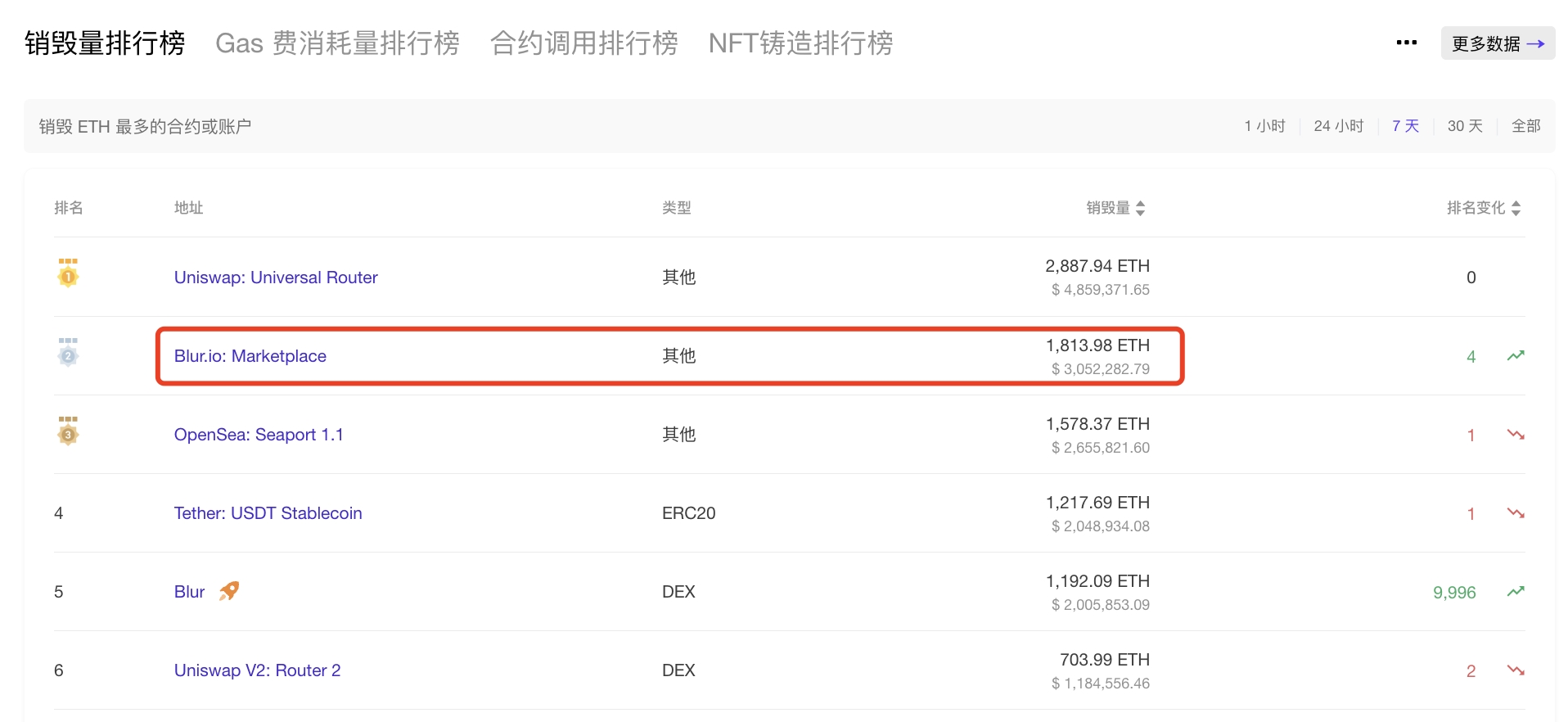This screenshot has width=1568, height=722.
Task: Click the $ 4,859,371.65 amount
Action: point(1101,290)
